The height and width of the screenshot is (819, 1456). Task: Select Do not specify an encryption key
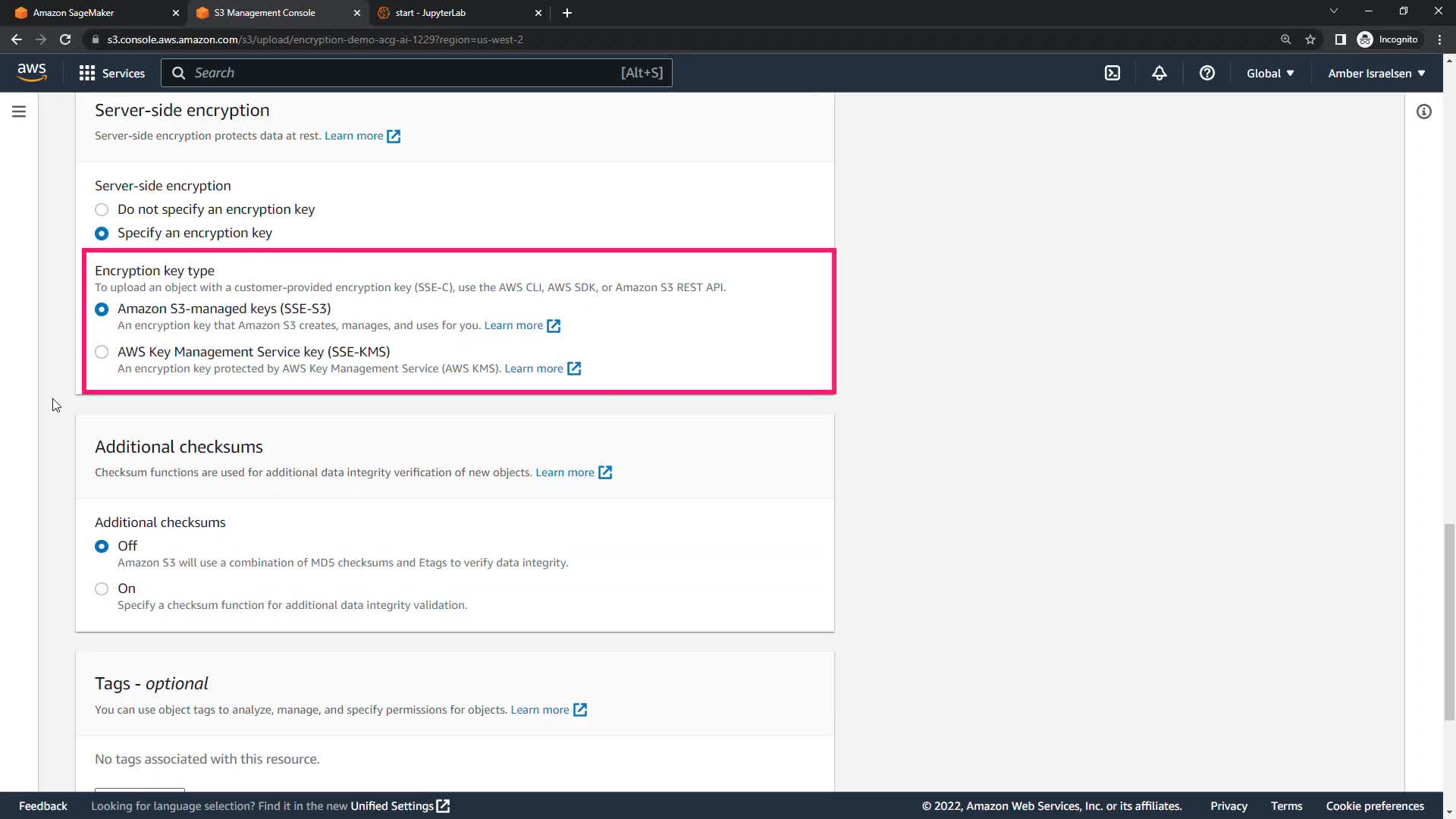102,209
